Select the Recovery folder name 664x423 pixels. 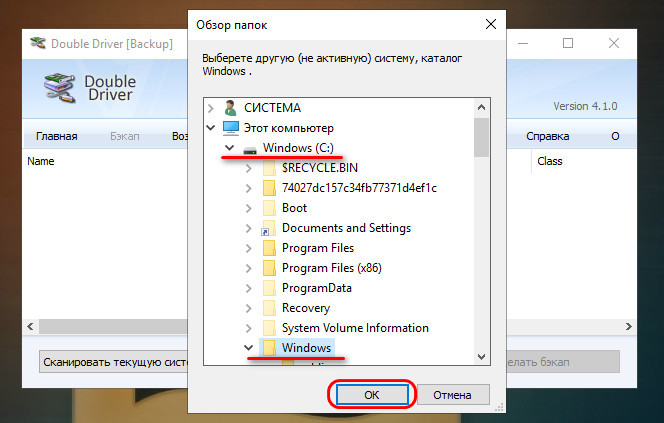[306, 308]
